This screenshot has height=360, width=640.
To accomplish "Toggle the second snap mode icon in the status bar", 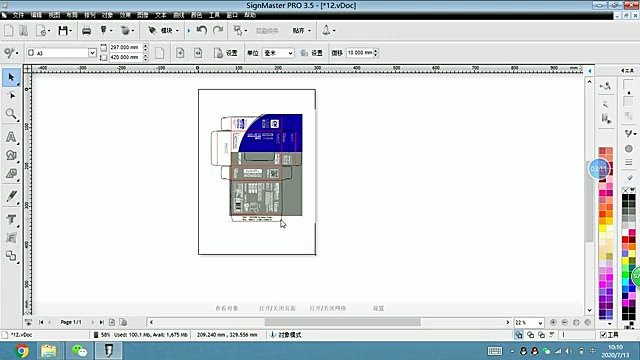I will (530, 335).
